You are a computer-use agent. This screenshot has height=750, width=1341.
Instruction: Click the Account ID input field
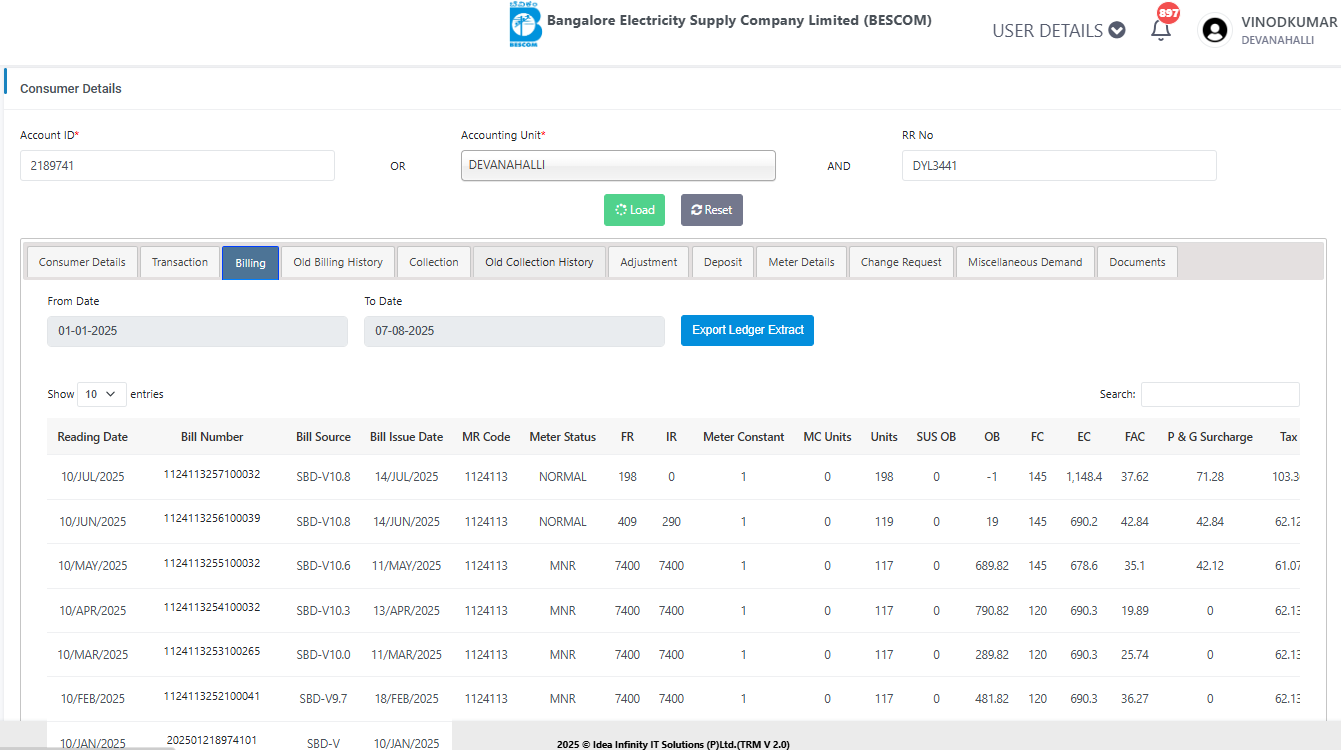point(177,166)
